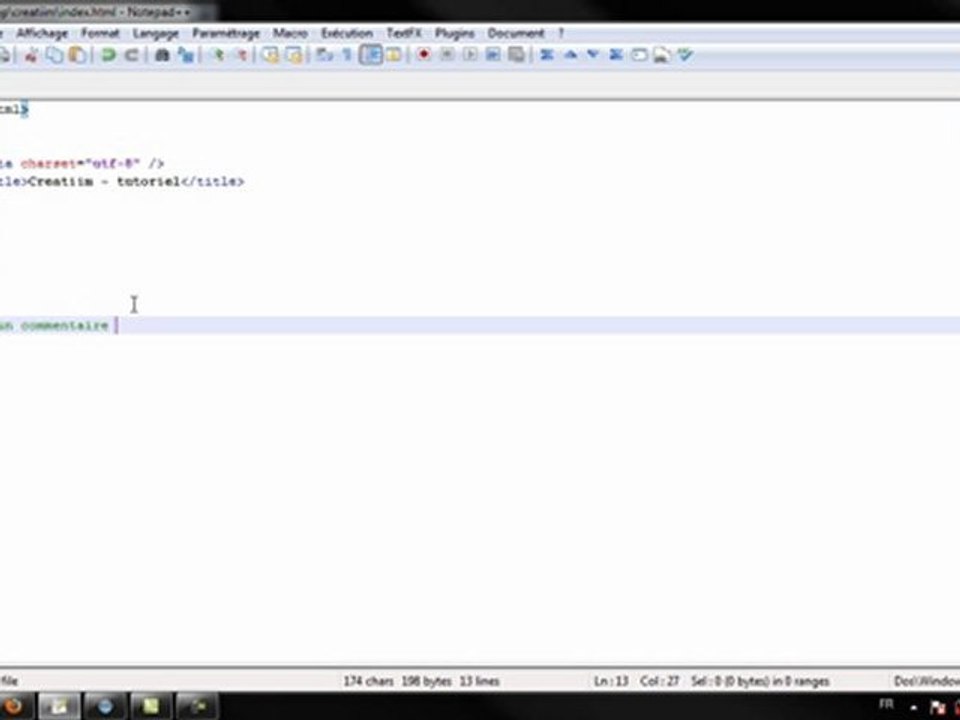Open the question mark help menu
This screenshot has height=720, width=960.
tap(560, 33)
